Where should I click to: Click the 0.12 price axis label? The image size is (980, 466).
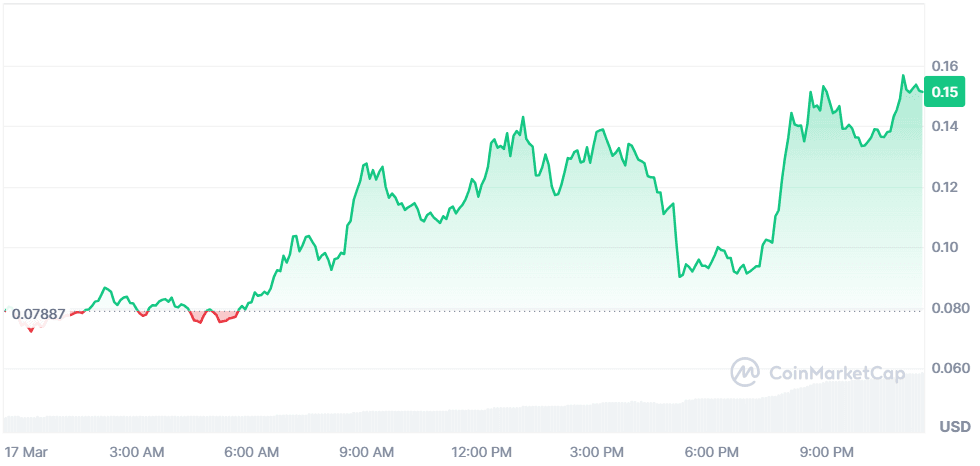[x=945, y=187]
